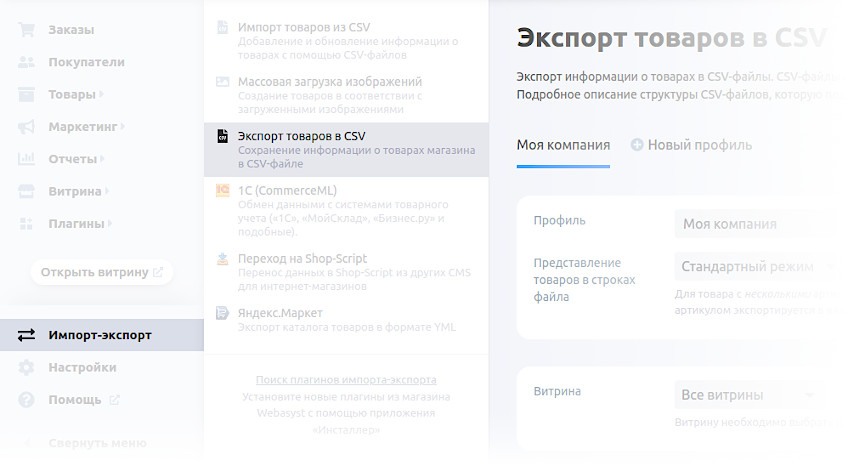Open the Стандартный режим dropdown

756,267
